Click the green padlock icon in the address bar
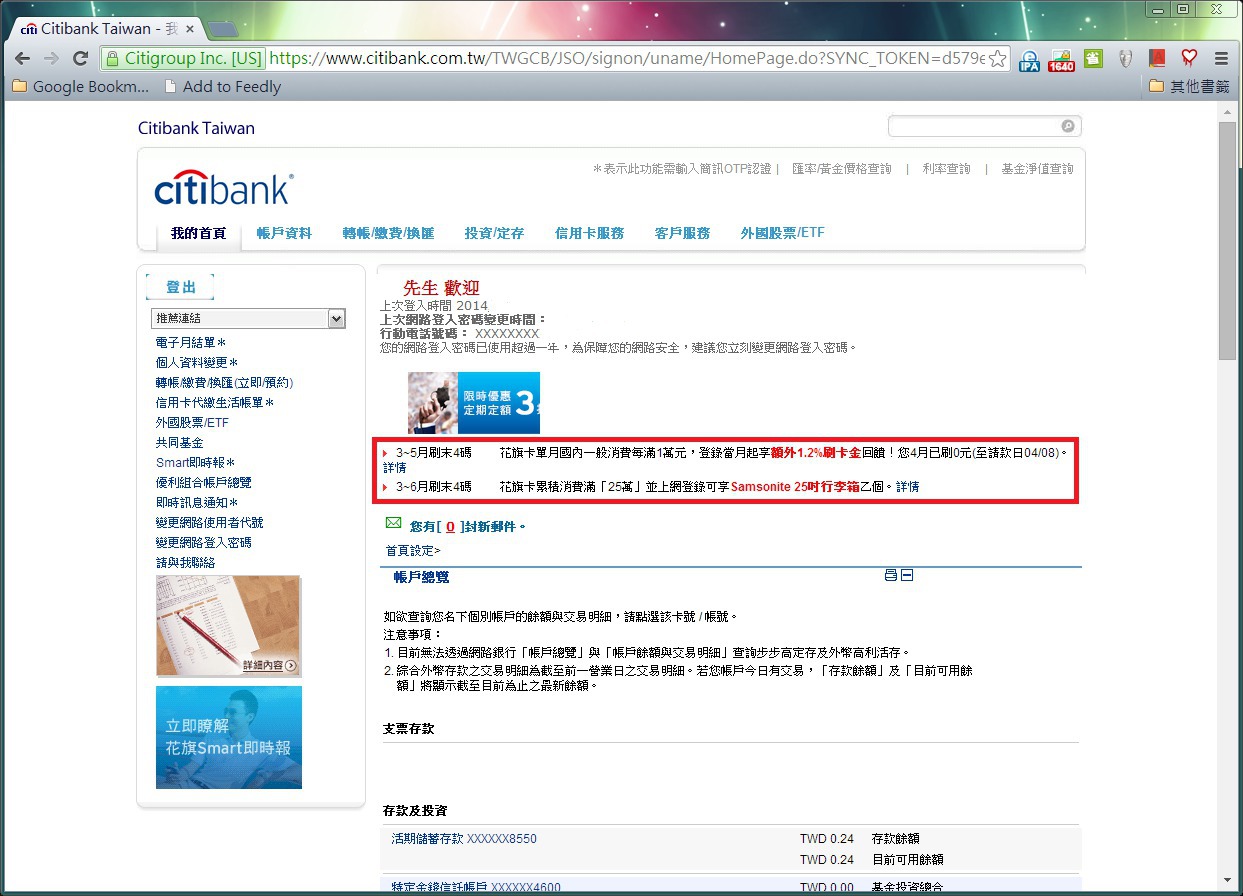Viewport: 1243px width, 896px height. (113, 59)
